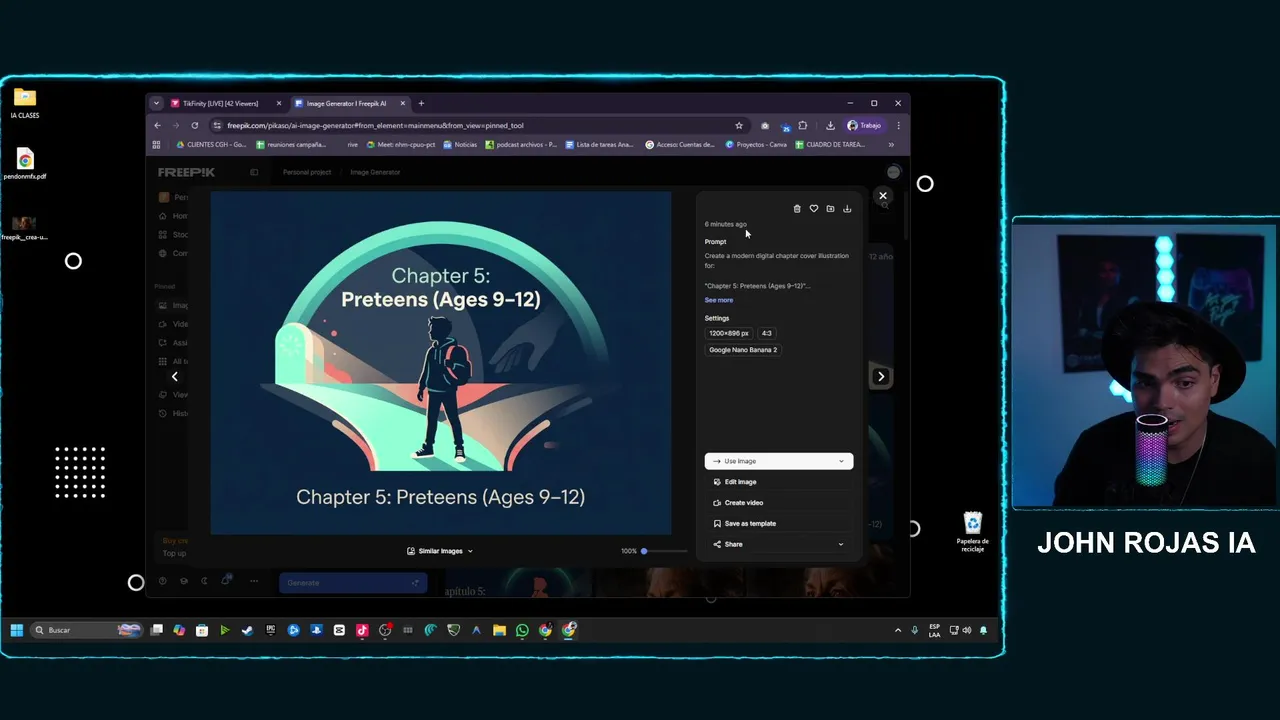1280x720 pixels.
Task: Open the Noticias bookmark
Action: pyautogui.click(x=460, y=144)
